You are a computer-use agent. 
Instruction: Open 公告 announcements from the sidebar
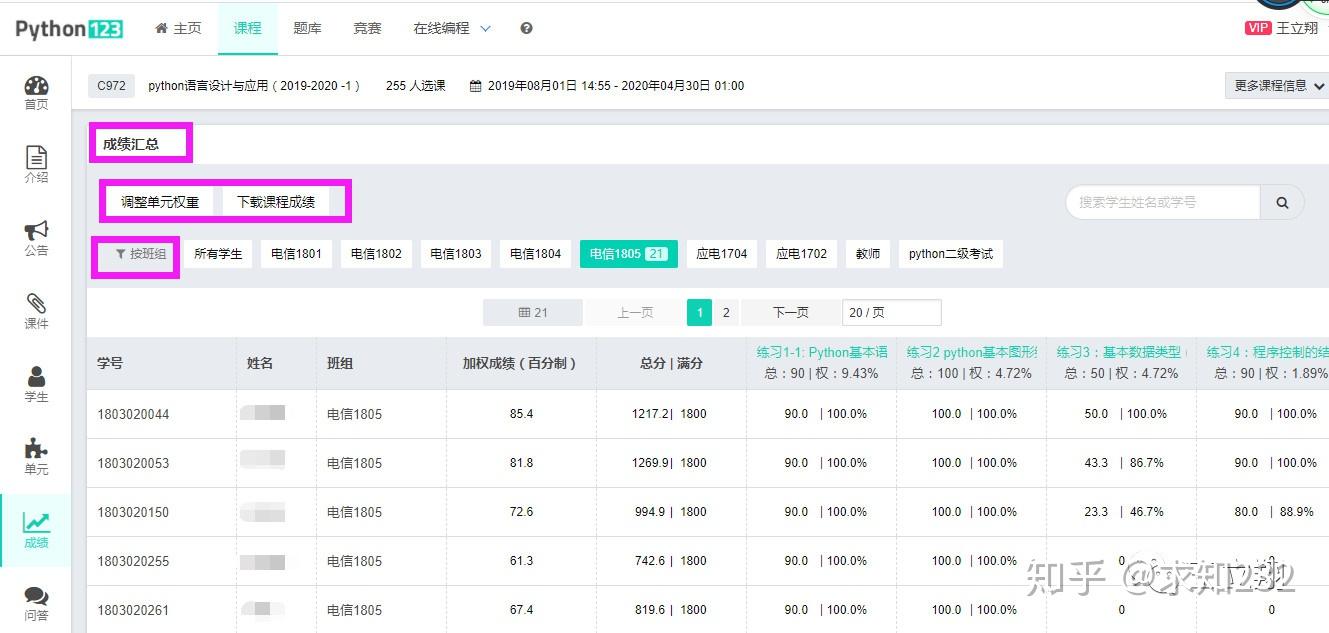36,238
